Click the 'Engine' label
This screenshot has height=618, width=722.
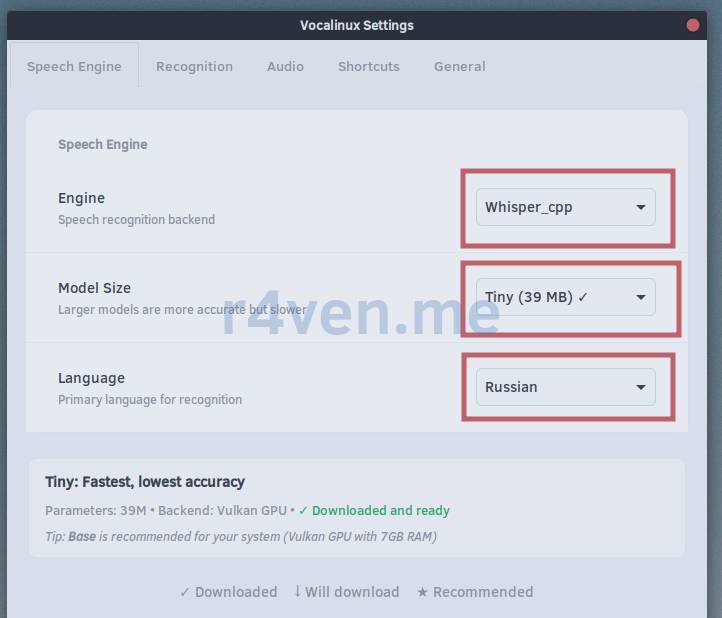coord(82,198)
